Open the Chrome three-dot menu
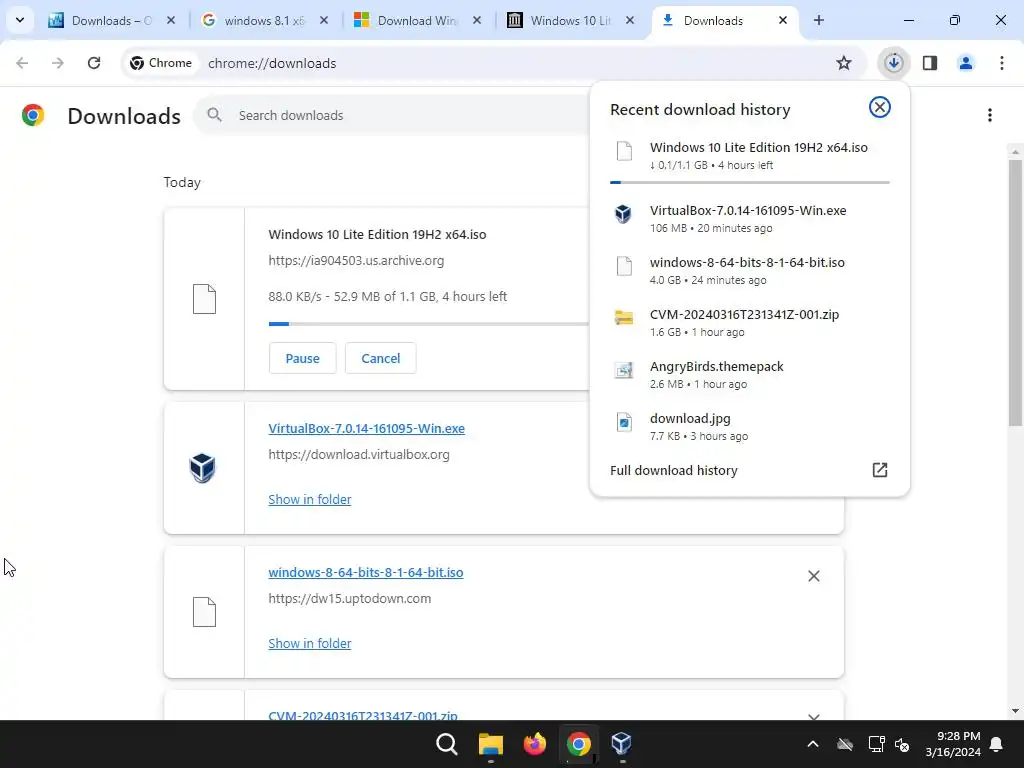This screenshot has width=1024, height=768. [1002, 63]
